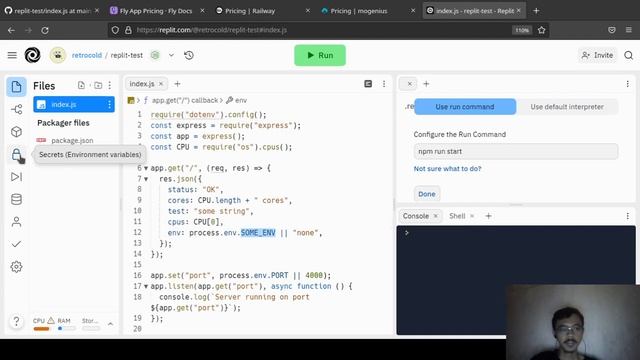Open the retrocold profile link
Screen dimensions: 640x360
coord(87,55)
